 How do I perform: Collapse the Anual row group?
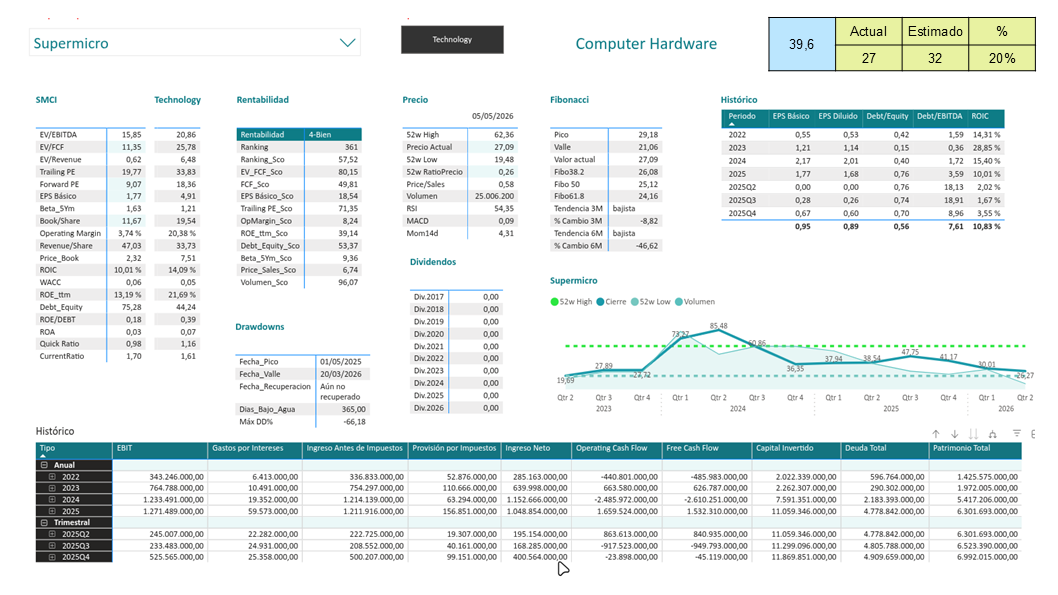pyautogui.click(x=44, y=465)
